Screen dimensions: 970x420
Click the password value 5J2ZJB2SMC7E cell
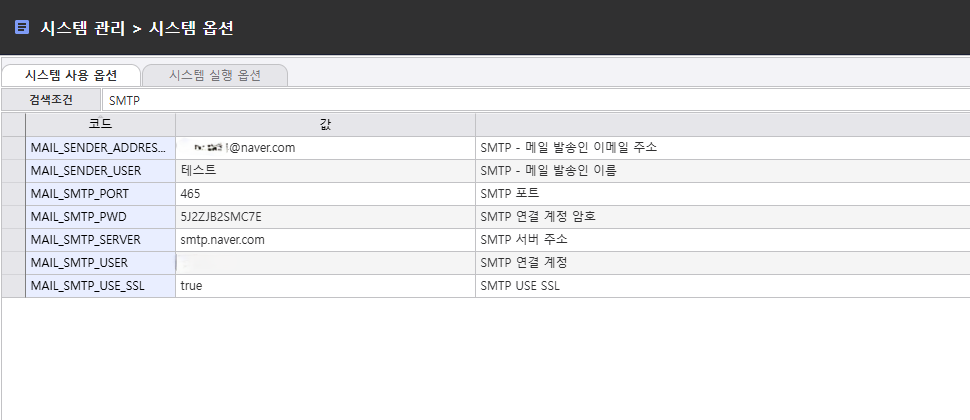coord(325,216)
